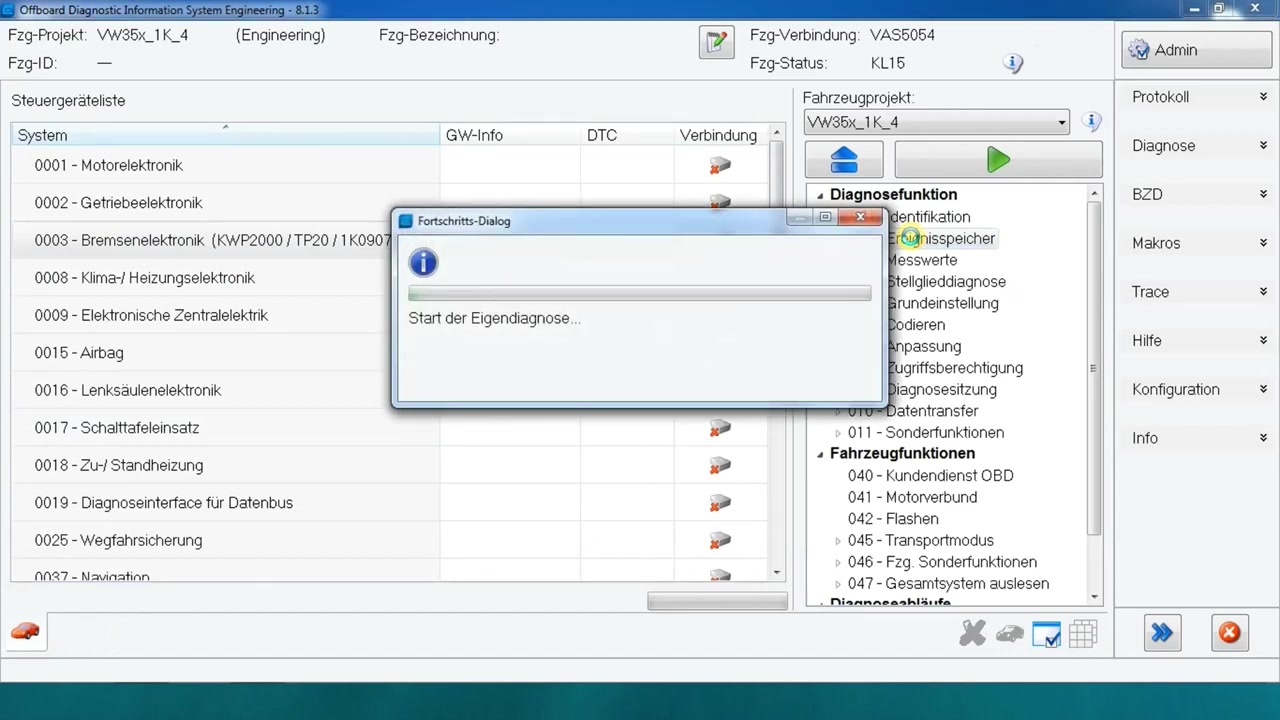Click the gray car icon in bottom toolbar
The image size is (1280, 720).
coord(1010,634)
